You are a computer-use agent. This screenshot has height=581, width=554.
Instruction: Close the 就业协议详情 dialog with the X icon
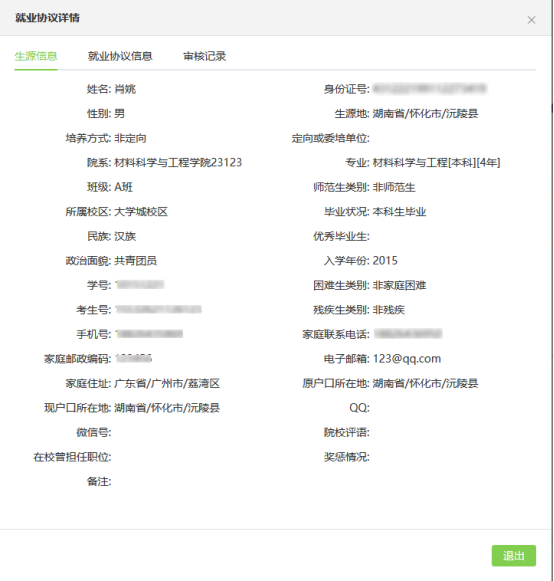(x=531, y=20)
